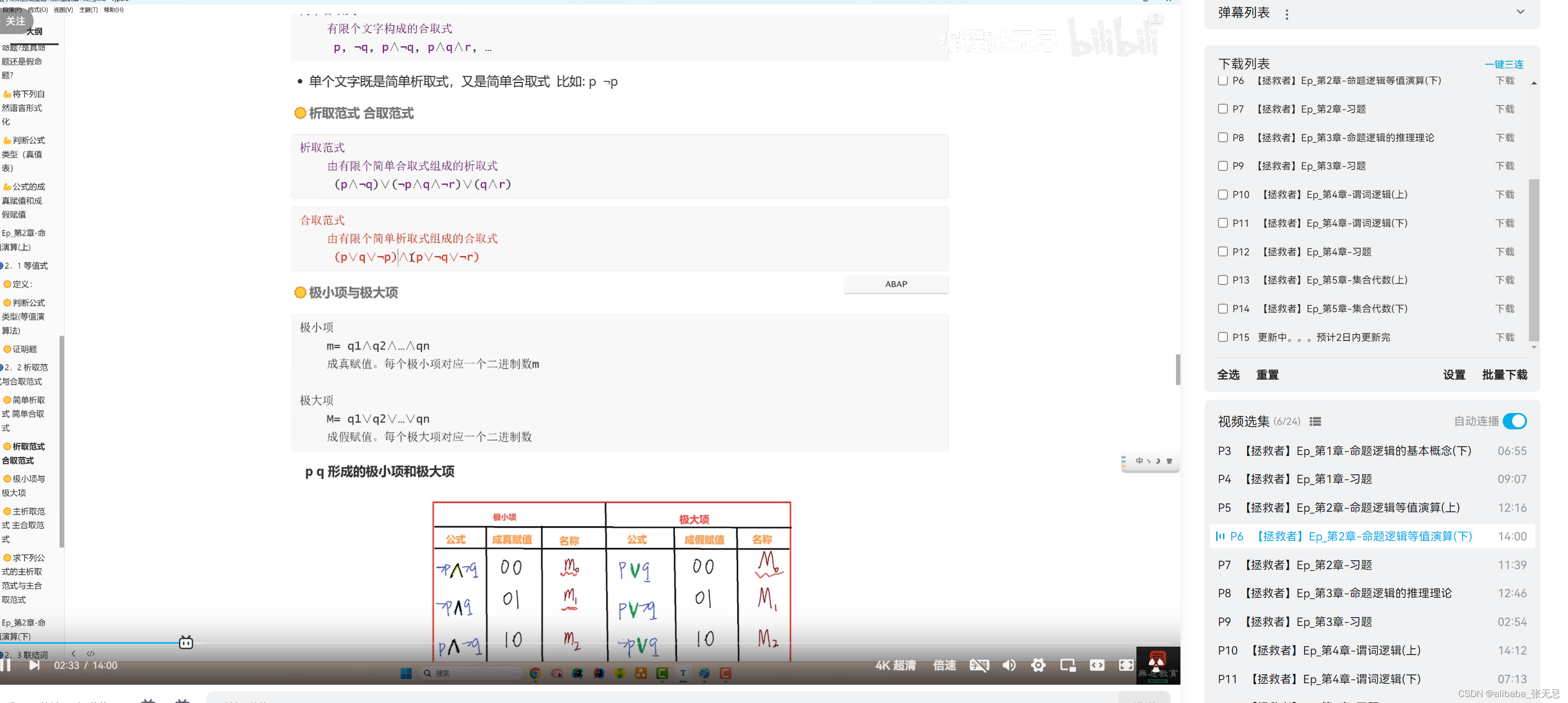This screenshot has width=1568, height=703.
Task: Click the video progress bar handle
Action: click(x=186, y=643)
